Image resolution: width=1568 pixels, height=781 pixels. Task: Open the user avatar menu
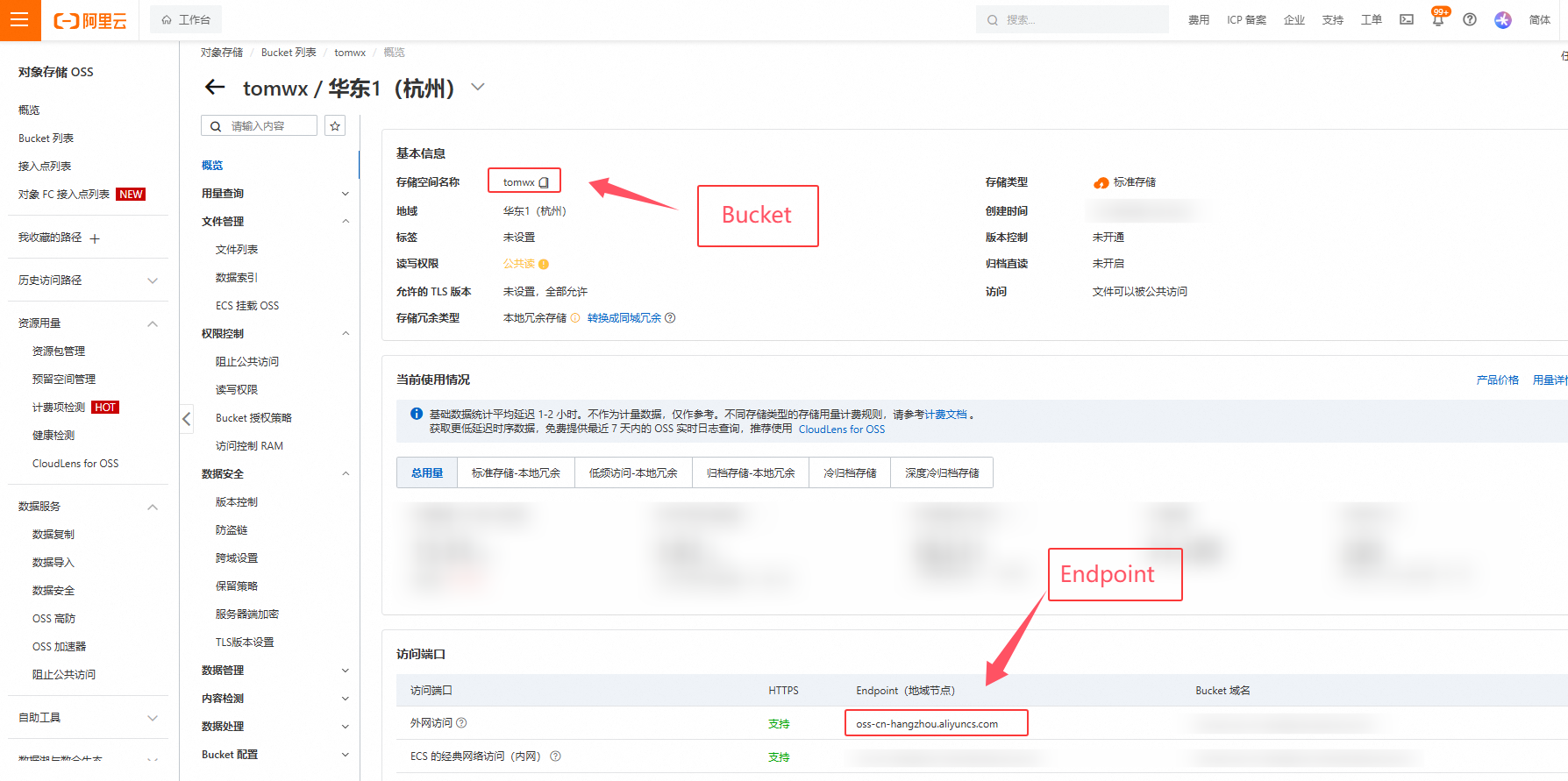coord(1503,19)
